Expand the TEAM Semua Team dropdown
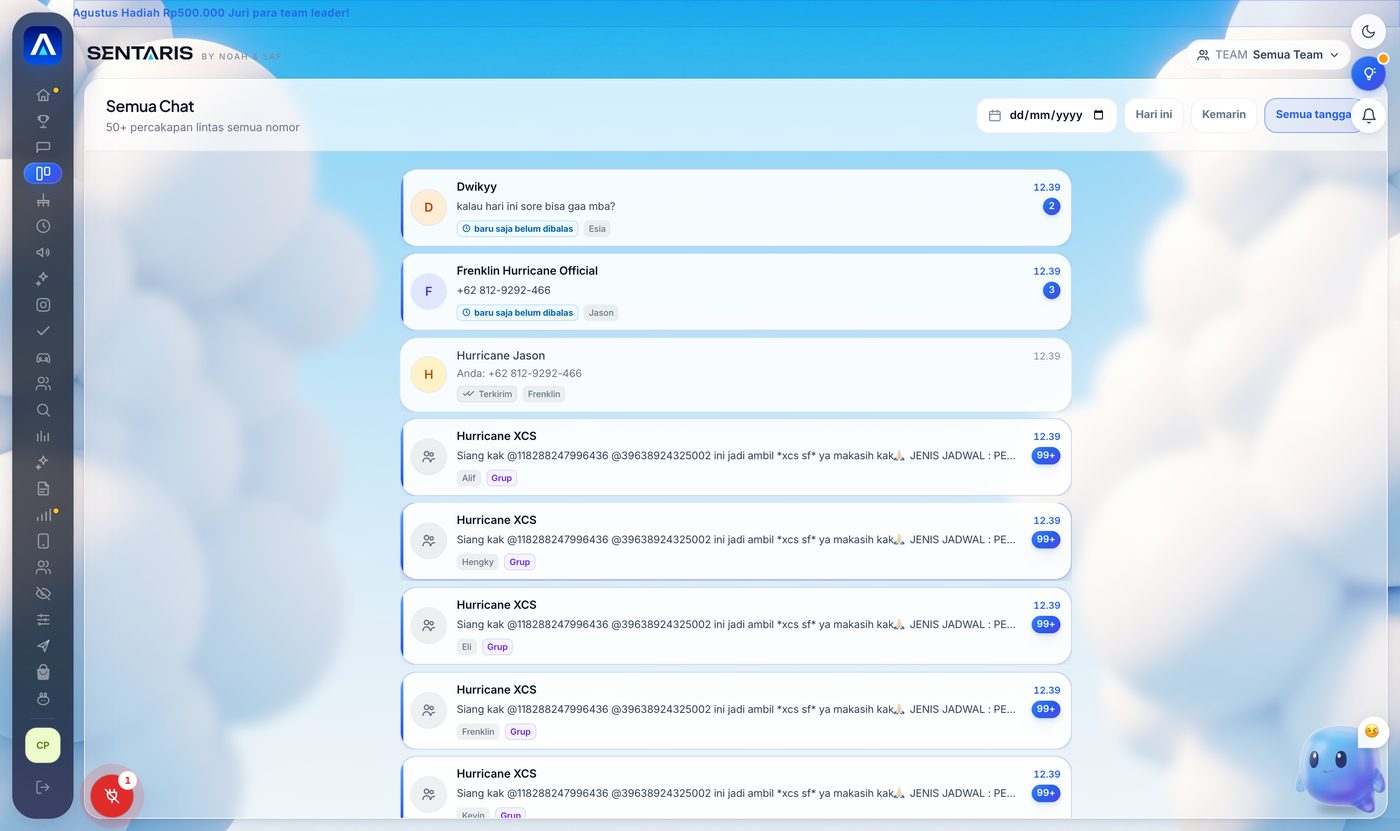This screenshot has height=831, width=1400. [x=1268, y=55]
